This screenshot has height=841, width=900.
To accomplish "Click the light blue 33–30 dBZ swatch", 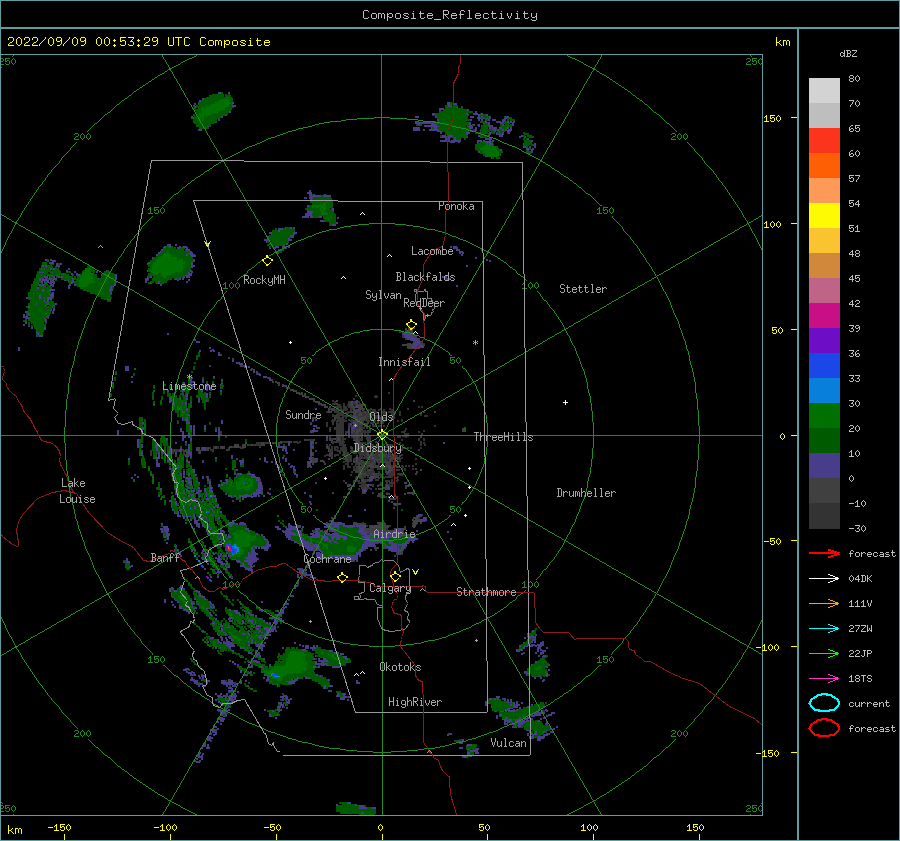I will pos(824,391).
